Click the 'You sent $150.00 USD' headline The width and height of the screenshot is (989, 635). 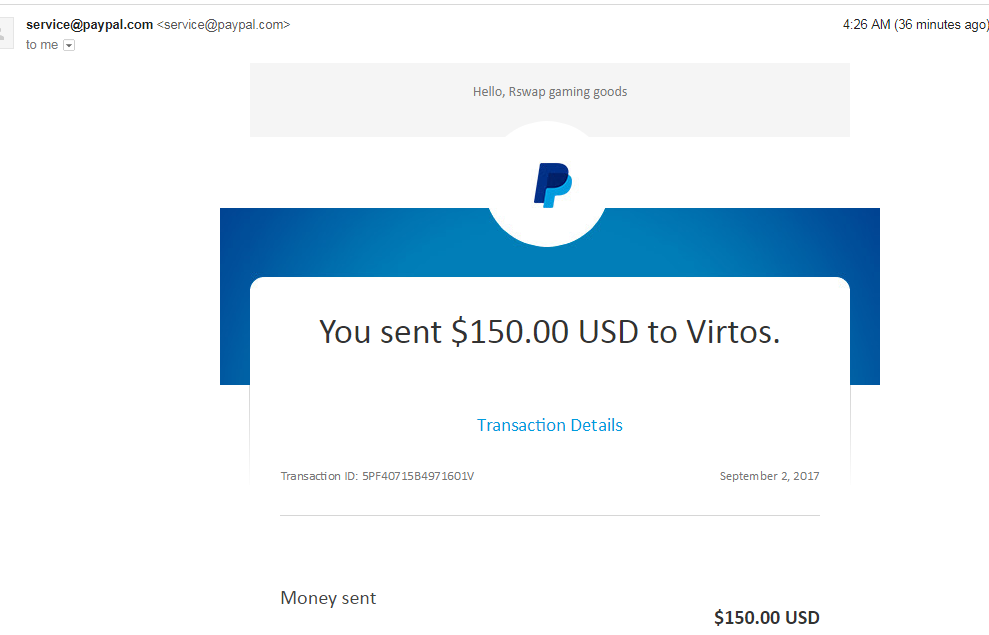479,332
